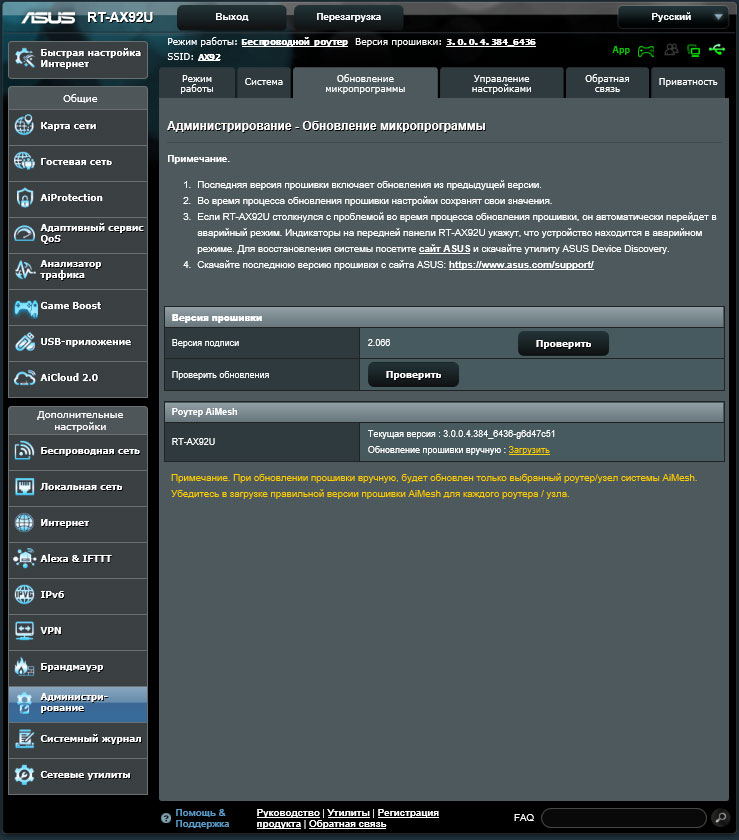The image size is (739, 840).
Task: Open the Quick Internet Setup wizard icon
Action: 25,58
